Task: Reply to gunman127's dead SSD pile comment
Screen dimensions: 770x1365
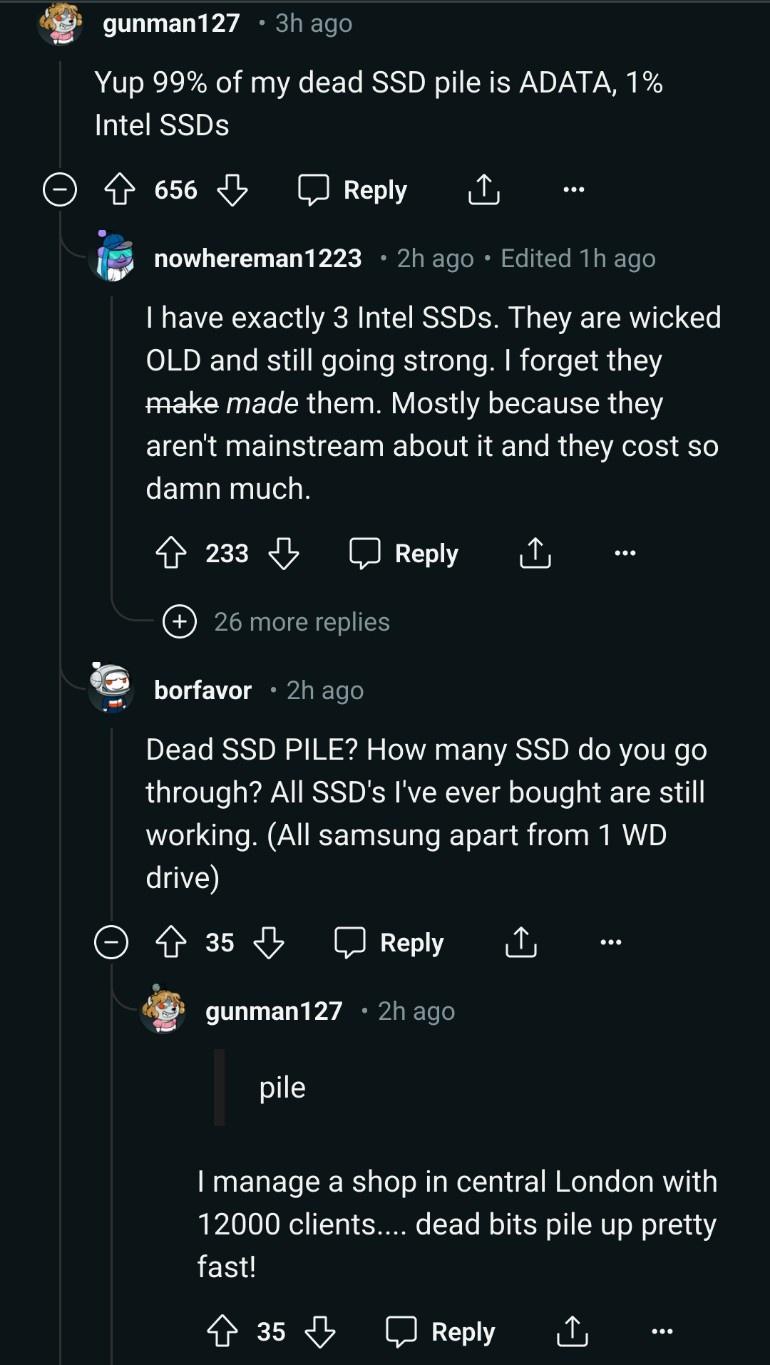Action: [x=354, y=190]
